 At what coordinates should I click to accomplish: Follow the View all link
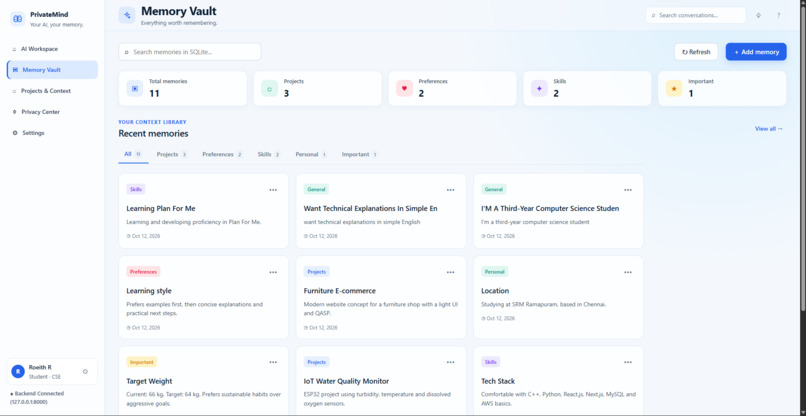768,129
